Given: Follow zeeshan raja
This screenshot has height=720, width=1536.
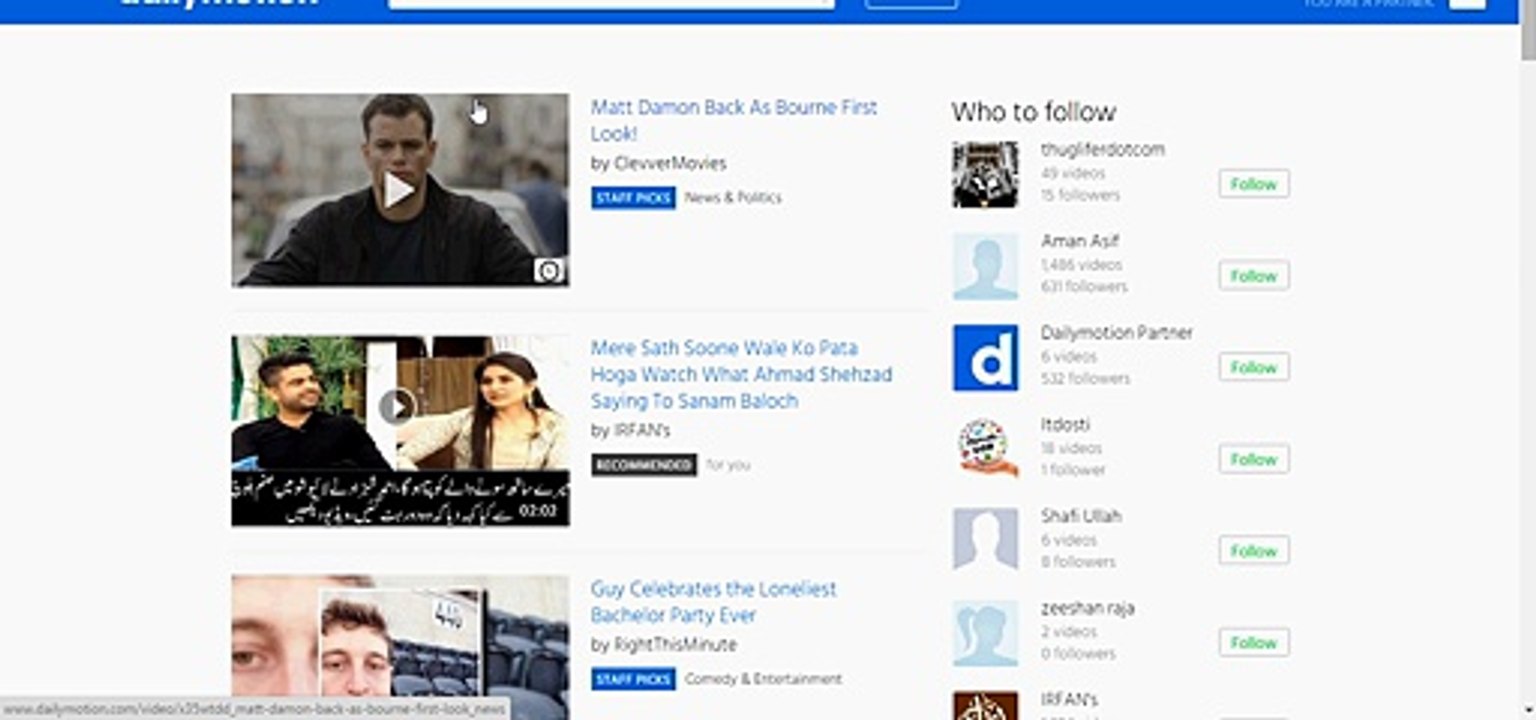Looking at the screenshot, I should tap(1254, 642).
